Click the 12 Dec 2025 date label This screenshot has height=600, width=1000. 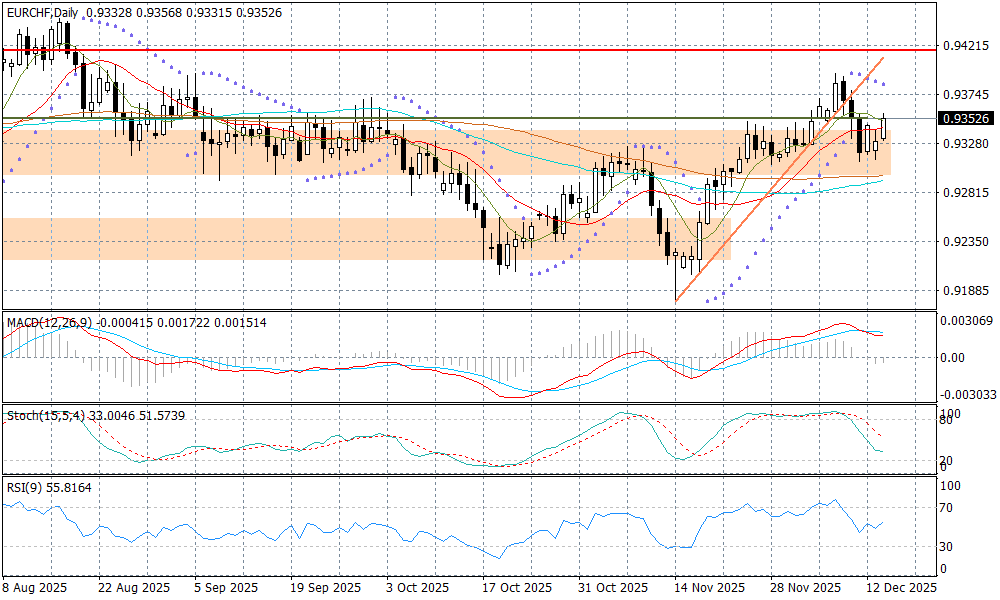coord(902,588)
